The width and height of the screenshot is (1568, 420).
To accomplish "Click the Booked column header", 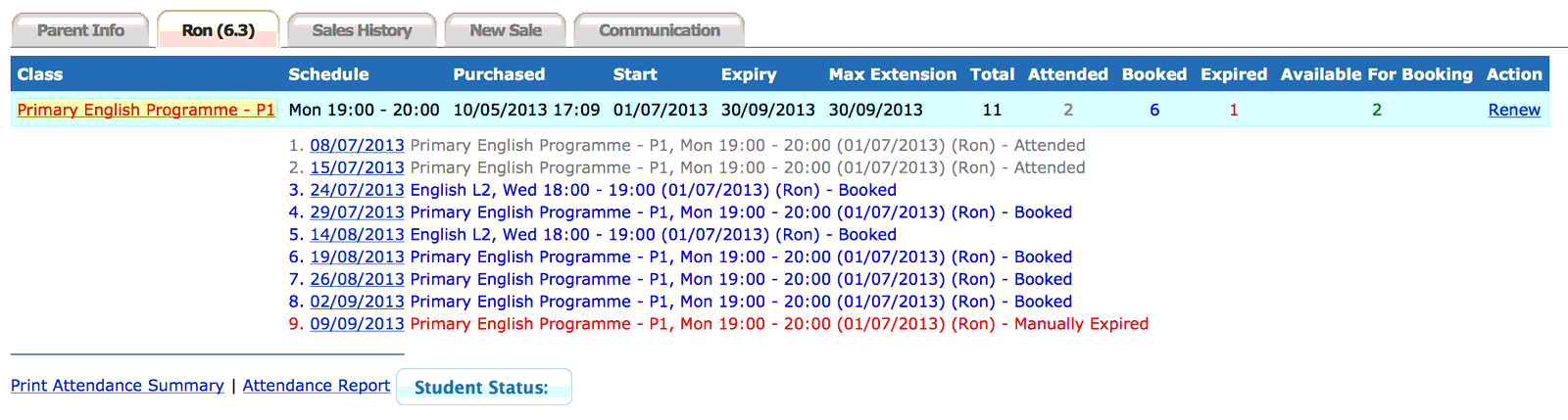I will (x=1154, y=74).
